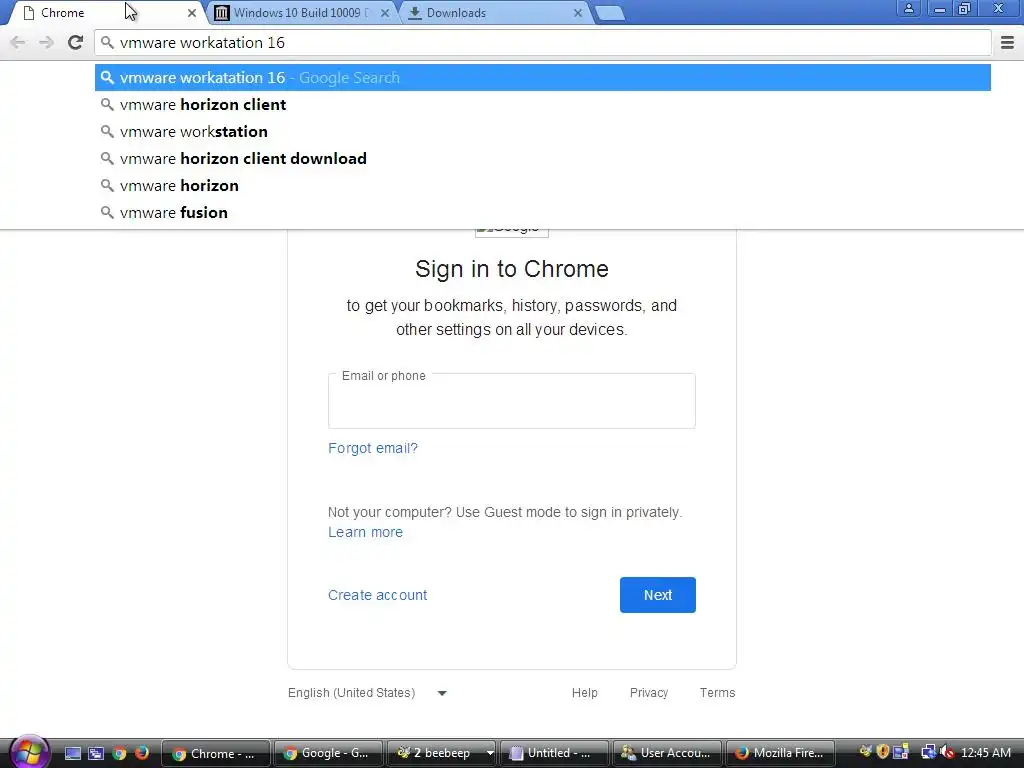Image resolution: width=1024 pixels, height=768 pixels.
Task: Close the Windows 10 Build 10009 tab
Action: coord(385,13)
